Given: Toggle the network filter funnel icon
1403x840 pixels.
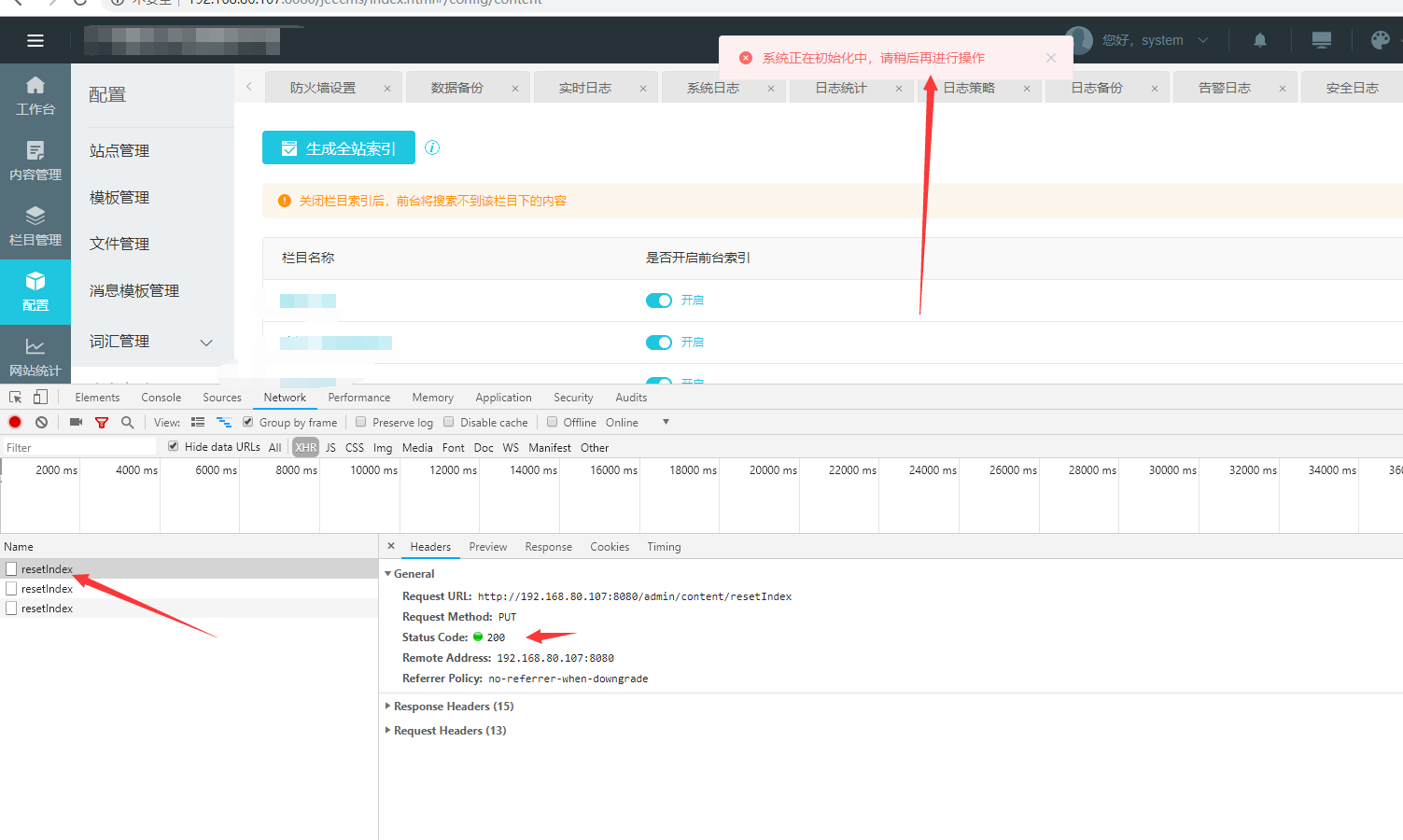Looking at the screenshot, I should coord(102,423).
